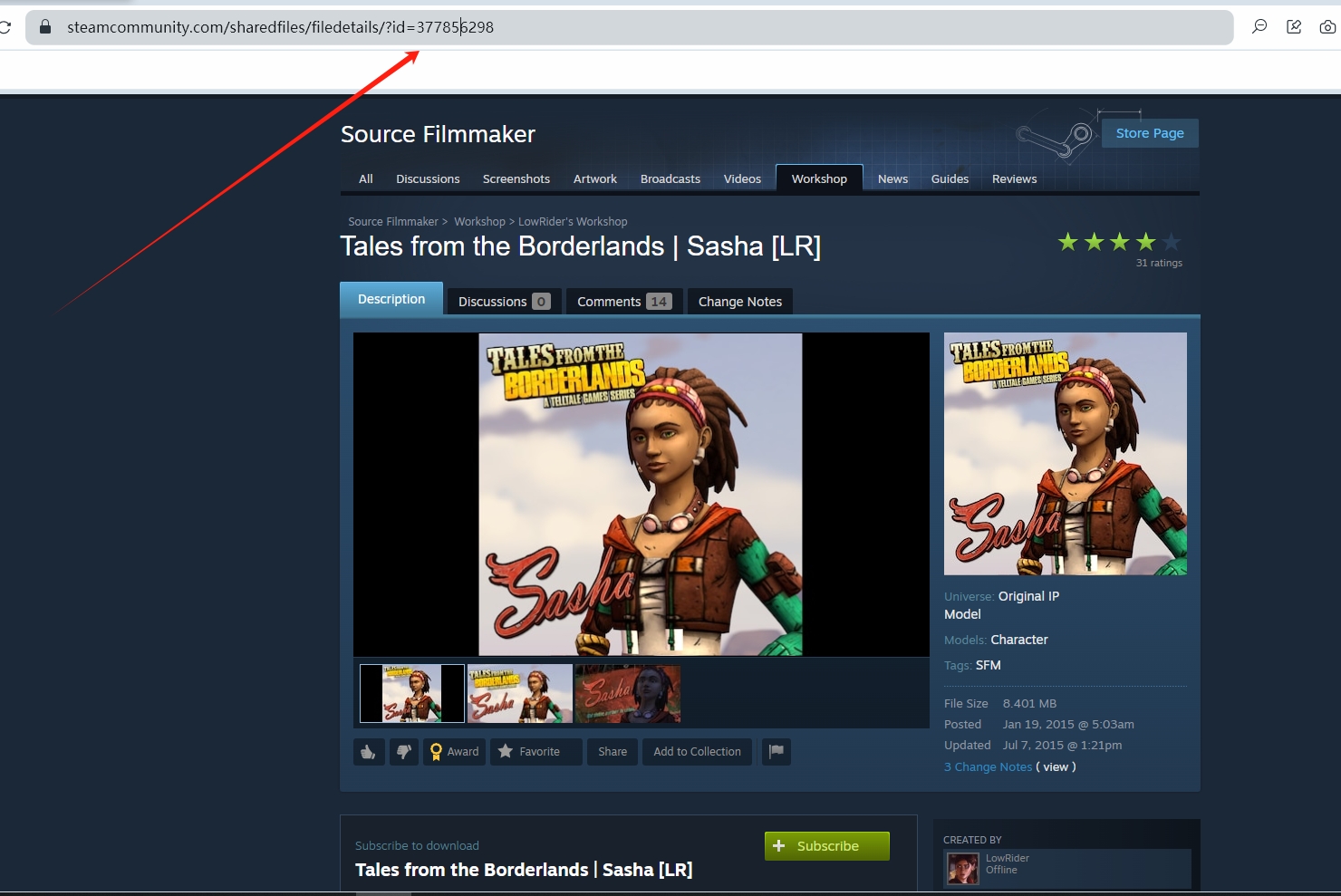The image size is (1341, 896).
Task: Select the third Sasha preview thumbnail
Action: click(627, 693)
